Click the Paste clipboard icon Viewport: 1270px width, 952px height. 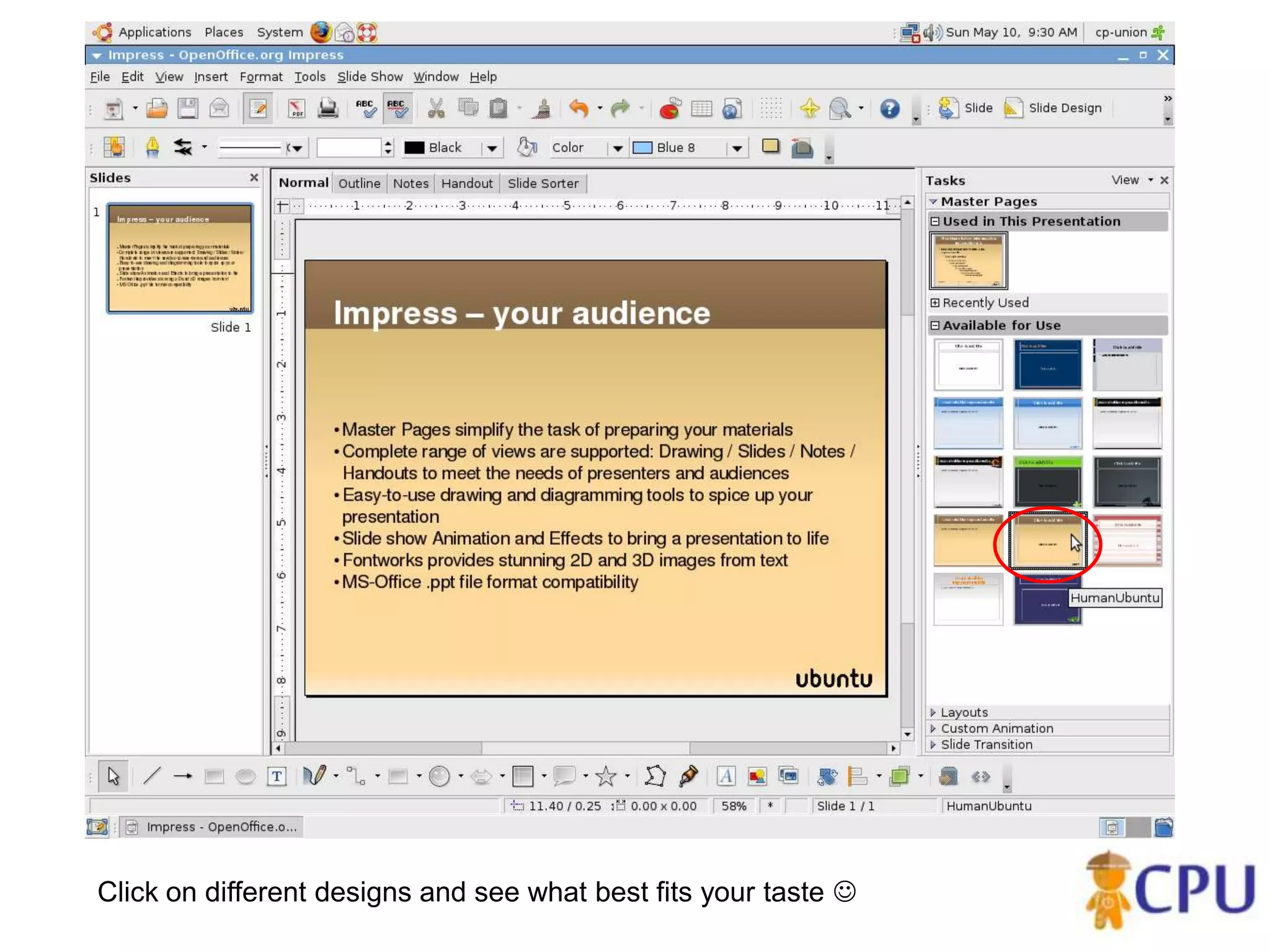[499, 109]
